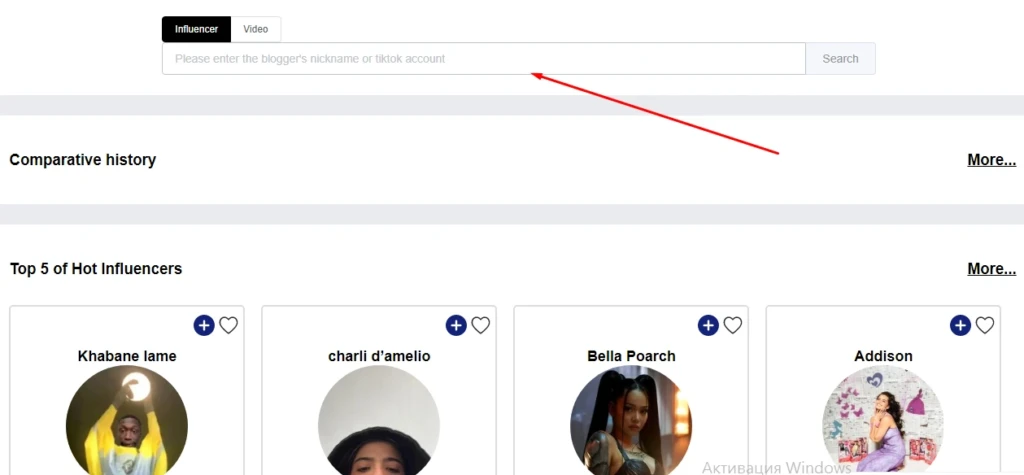Favorite Addison with the heart icon
Screen dimensions: 1024x475
985,325
